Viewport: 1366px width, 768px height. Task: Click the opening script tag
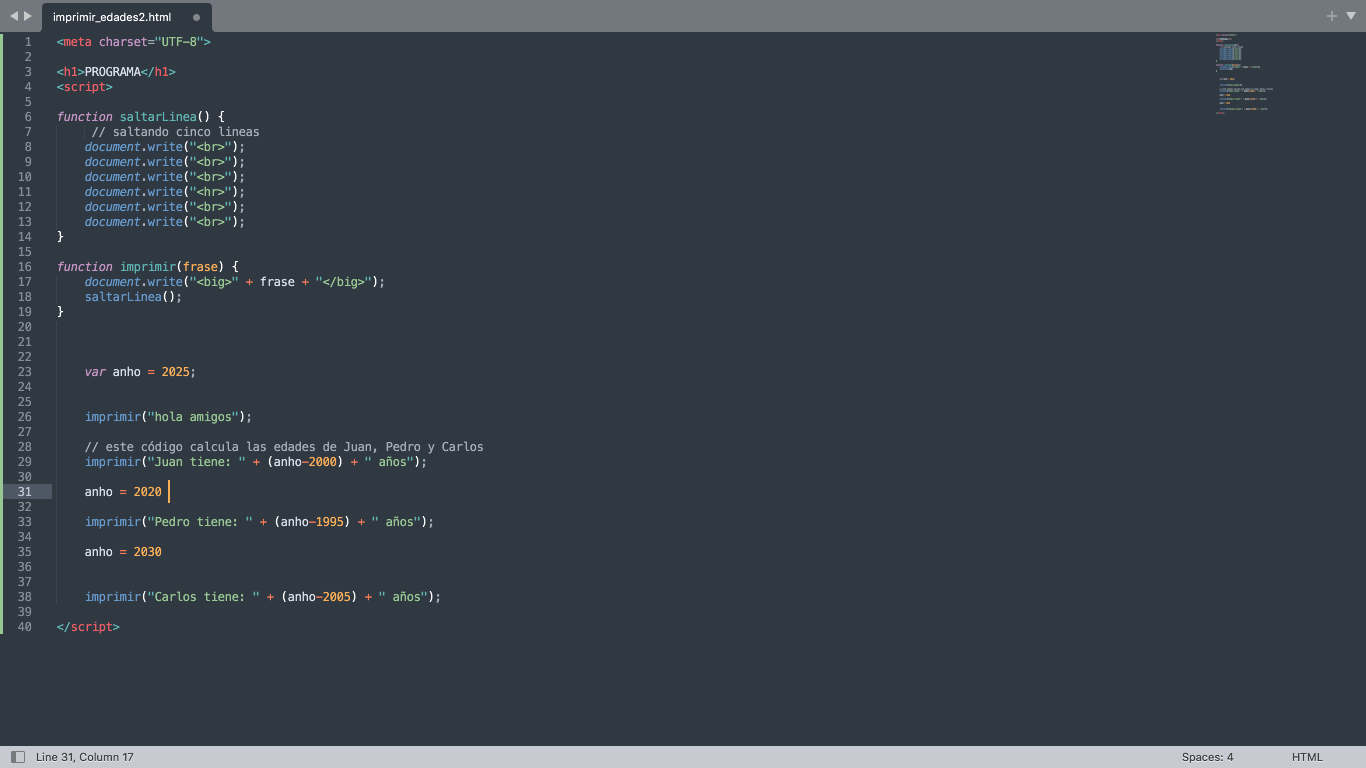[x=85, y=87]
